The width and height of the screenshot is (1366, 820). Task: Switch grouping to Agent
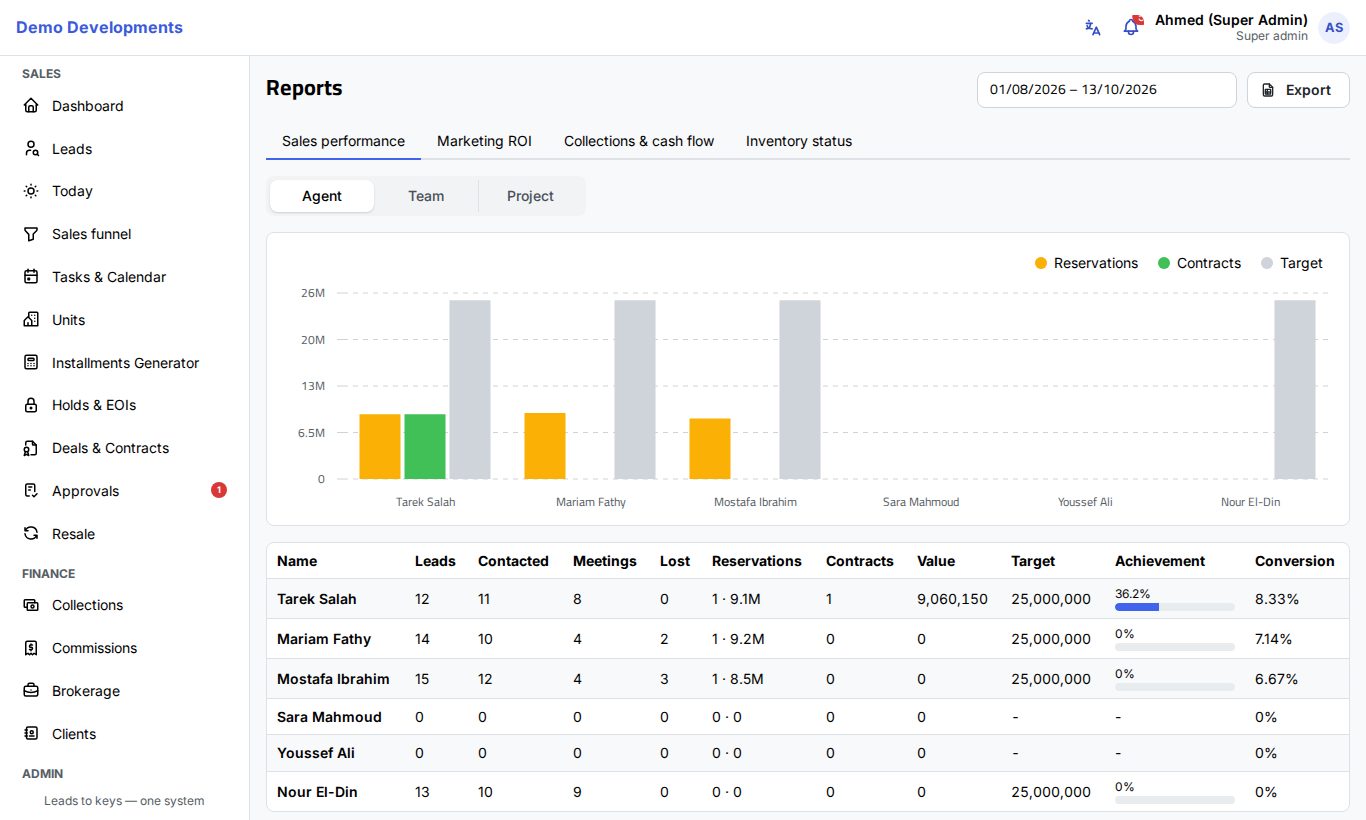(322, 196)
